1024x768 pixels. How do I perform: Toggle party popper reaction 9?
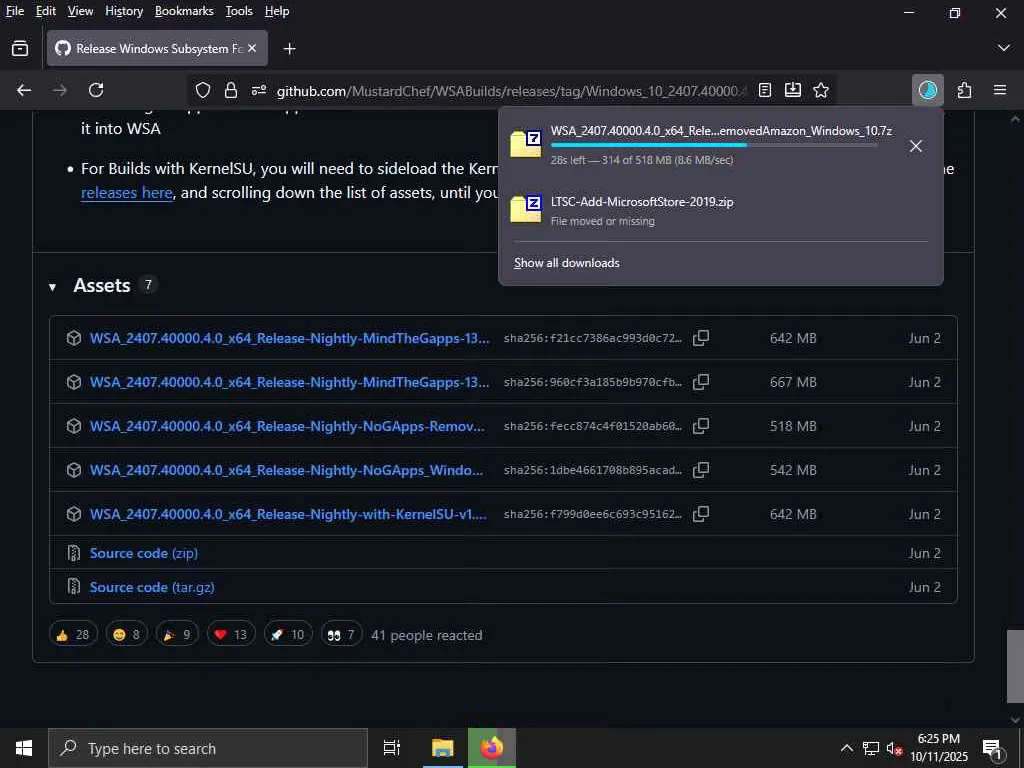pyautogui.click(x=177, y=634)
